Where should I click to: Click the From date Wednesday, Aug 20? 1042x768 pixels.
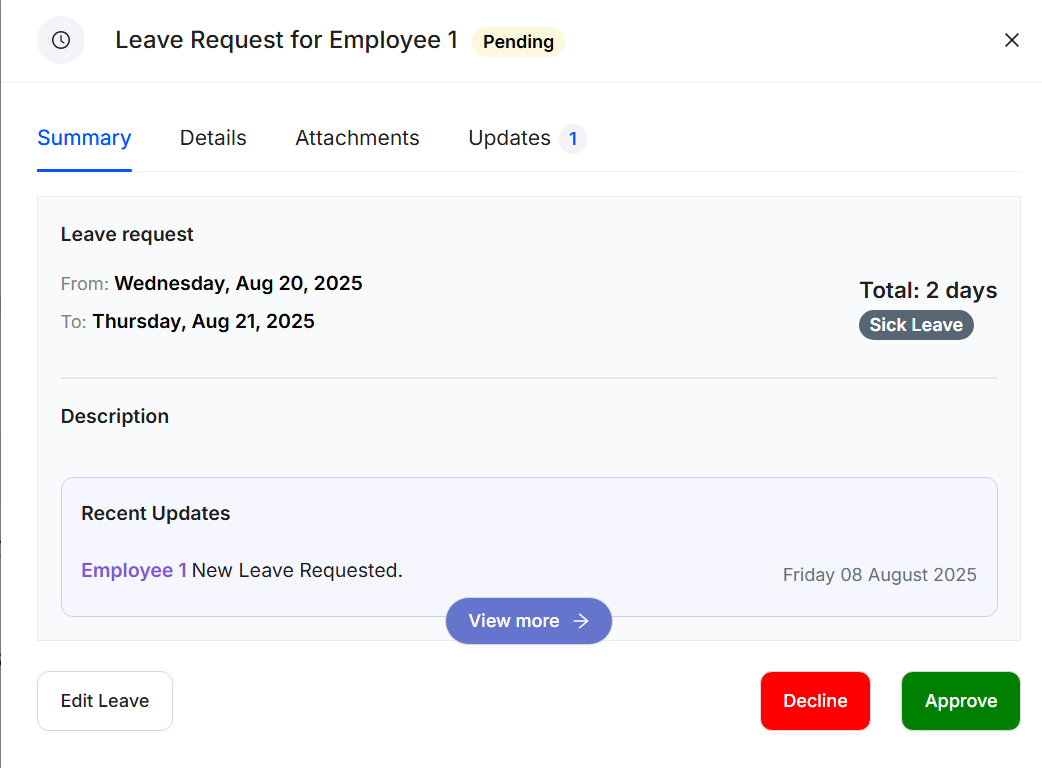(x=238, y=284)
